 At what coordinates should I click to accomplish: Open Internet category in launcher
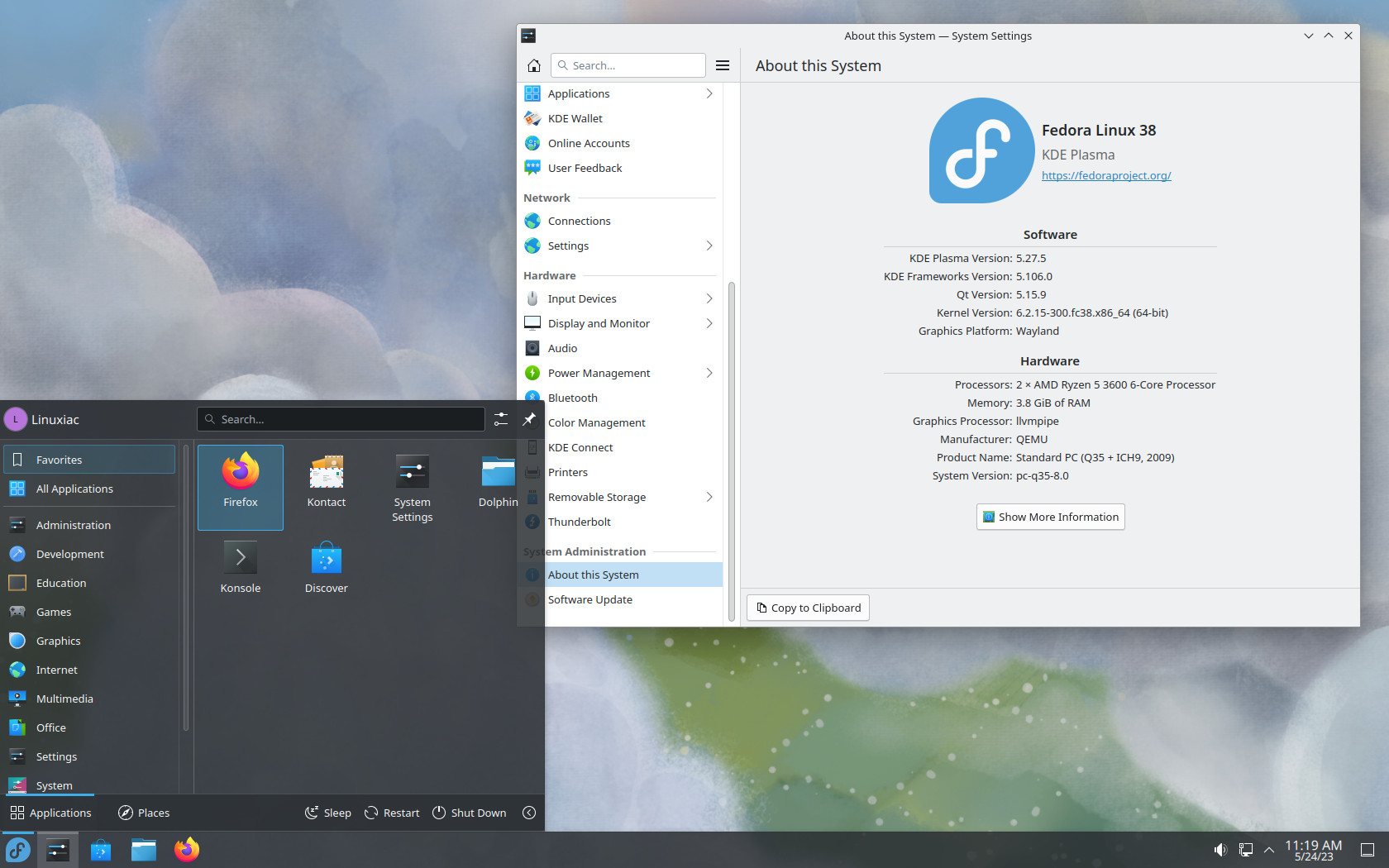(x=89, y=670)
